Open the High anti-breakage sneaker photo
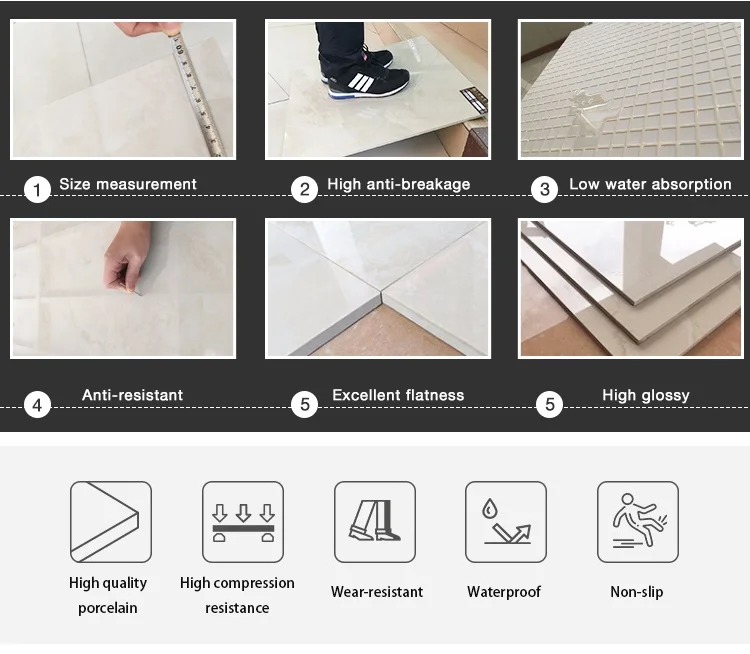Screen dimensions: 750x654 tap(378, 89)
